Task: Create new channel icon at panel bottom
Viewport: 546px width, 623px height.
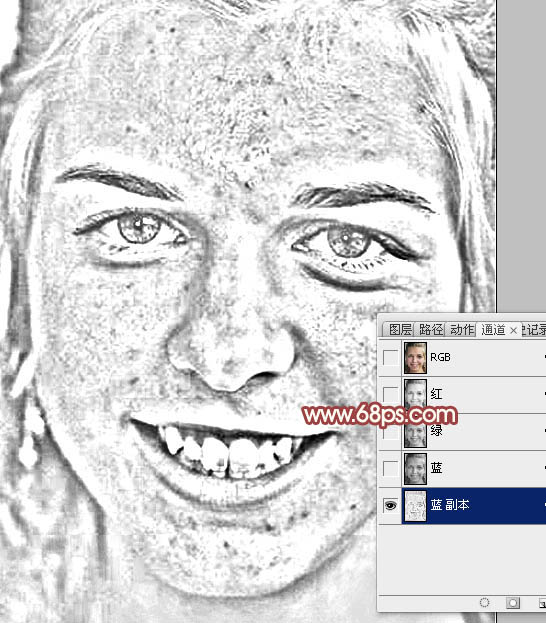Action: [x=542, y=604]
